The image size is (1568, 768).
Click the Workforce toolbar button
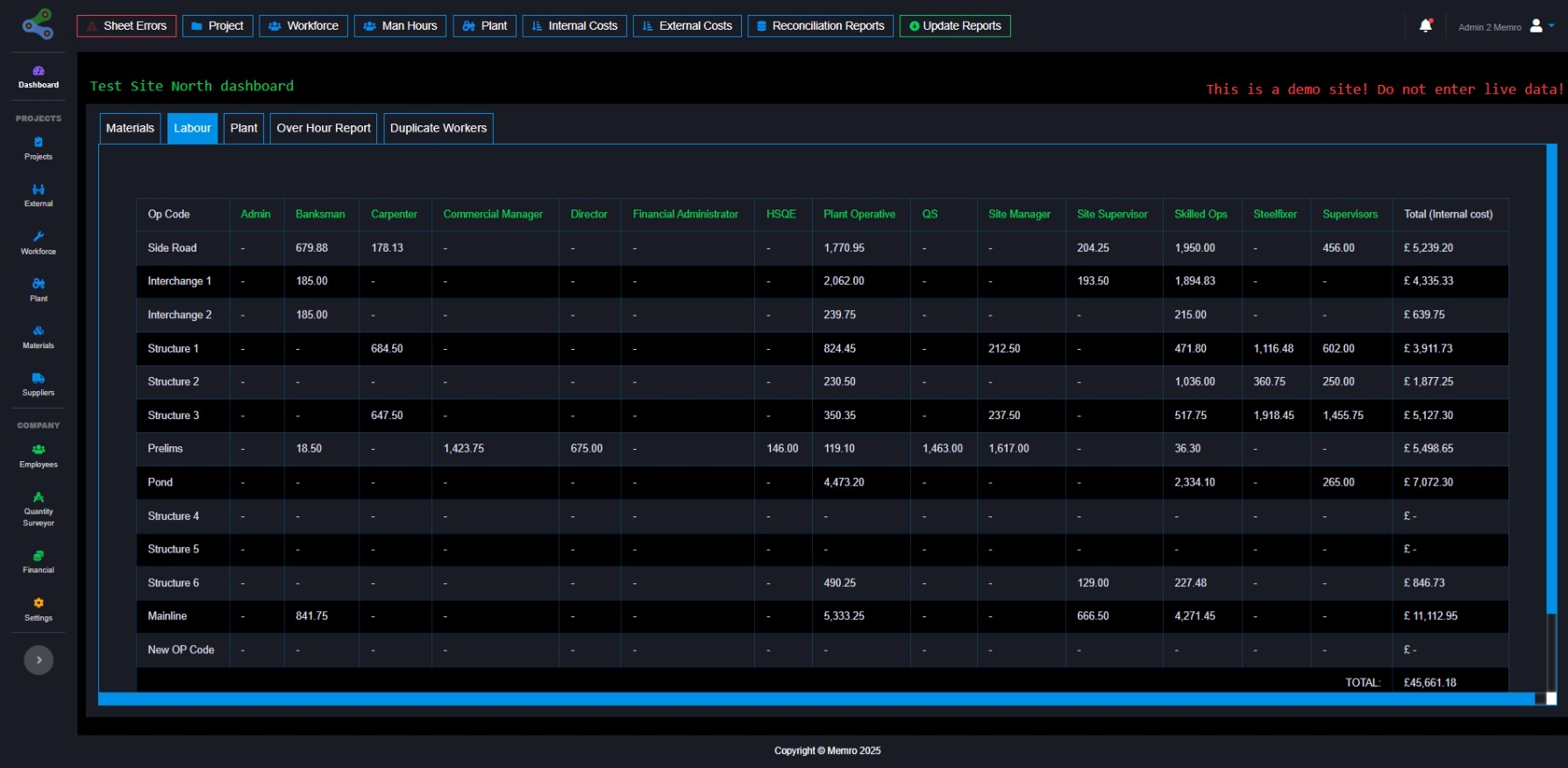303,26
